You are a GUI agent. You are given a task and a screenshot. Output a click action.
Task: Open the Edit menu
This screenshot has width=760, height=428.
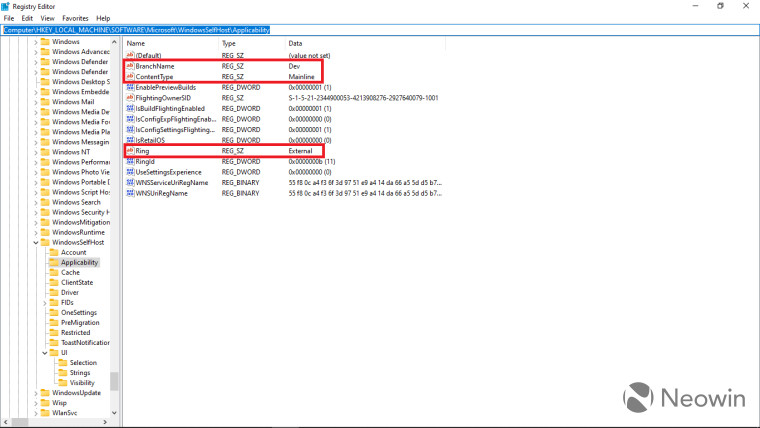pos(27,18)
